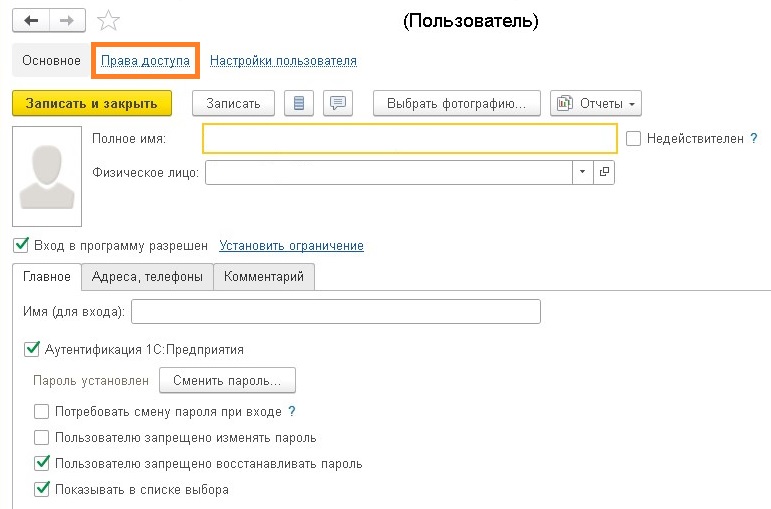Toggle the Недействителен checkbox
This screenshot has width=771, height=509.
(x=633, y=139)
